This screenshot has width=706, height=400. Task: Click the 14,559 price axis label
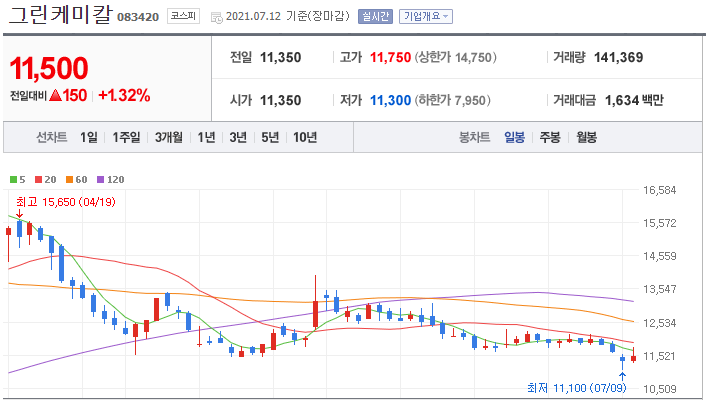[660, 256]
